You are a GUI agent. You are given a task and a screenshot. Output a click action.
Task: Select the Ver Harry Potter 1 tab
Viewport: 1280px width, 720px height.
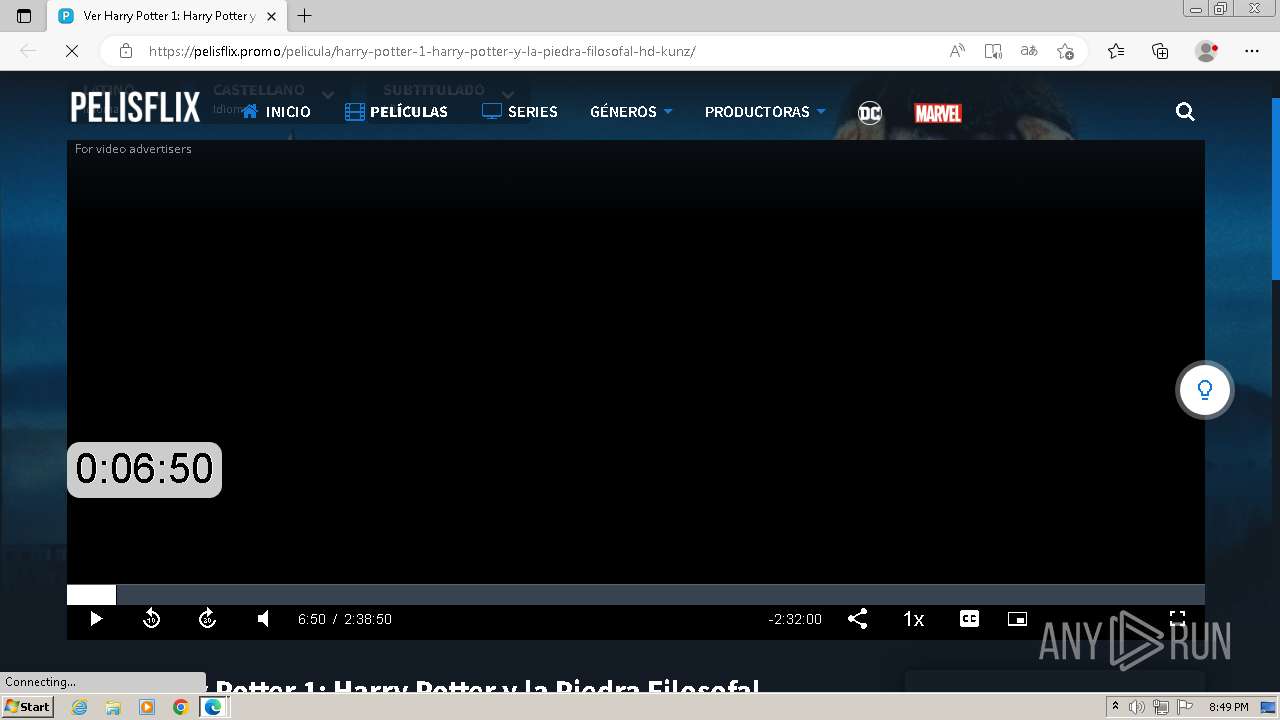point(168,16)
